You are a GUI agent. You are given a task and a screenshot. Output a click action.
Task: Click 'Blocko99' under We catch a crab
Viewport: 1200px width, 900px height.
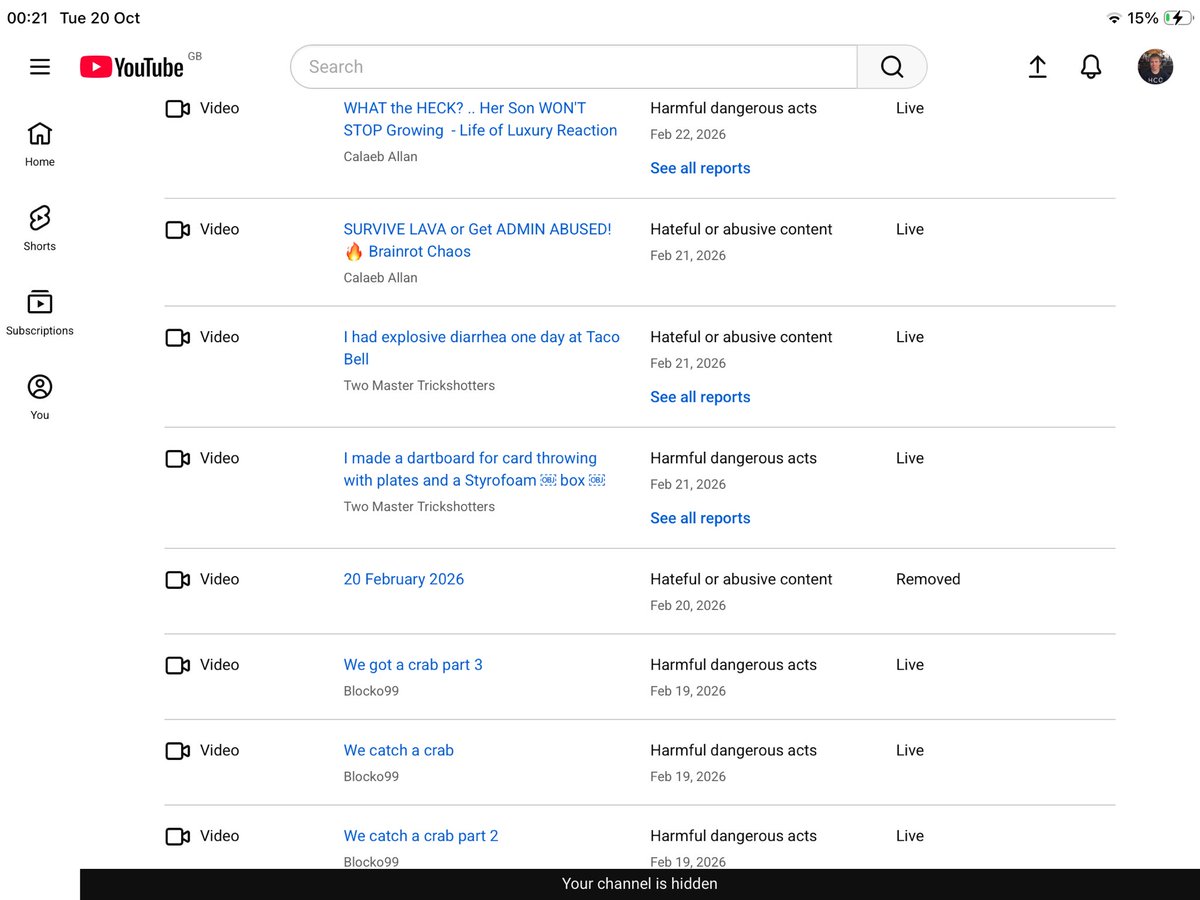click(371, 777)
